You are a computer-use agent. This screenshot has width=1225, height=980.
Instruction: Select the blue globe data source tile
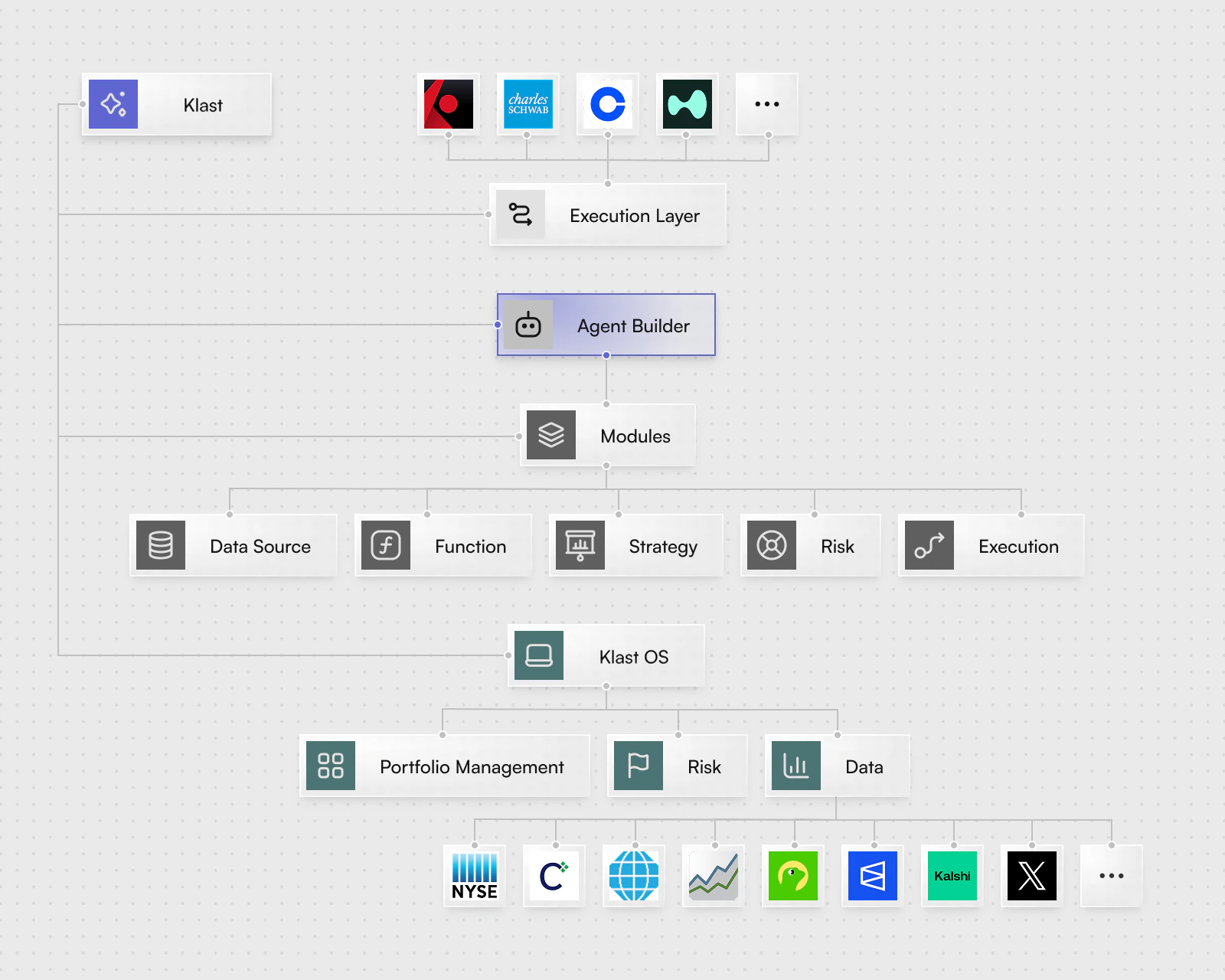(x=634, y=876)
